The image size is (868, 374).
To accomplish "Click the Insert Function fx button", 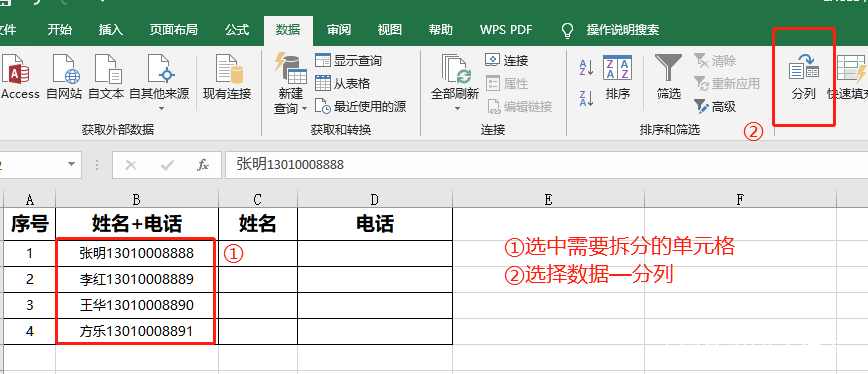I will coord(203,165).
